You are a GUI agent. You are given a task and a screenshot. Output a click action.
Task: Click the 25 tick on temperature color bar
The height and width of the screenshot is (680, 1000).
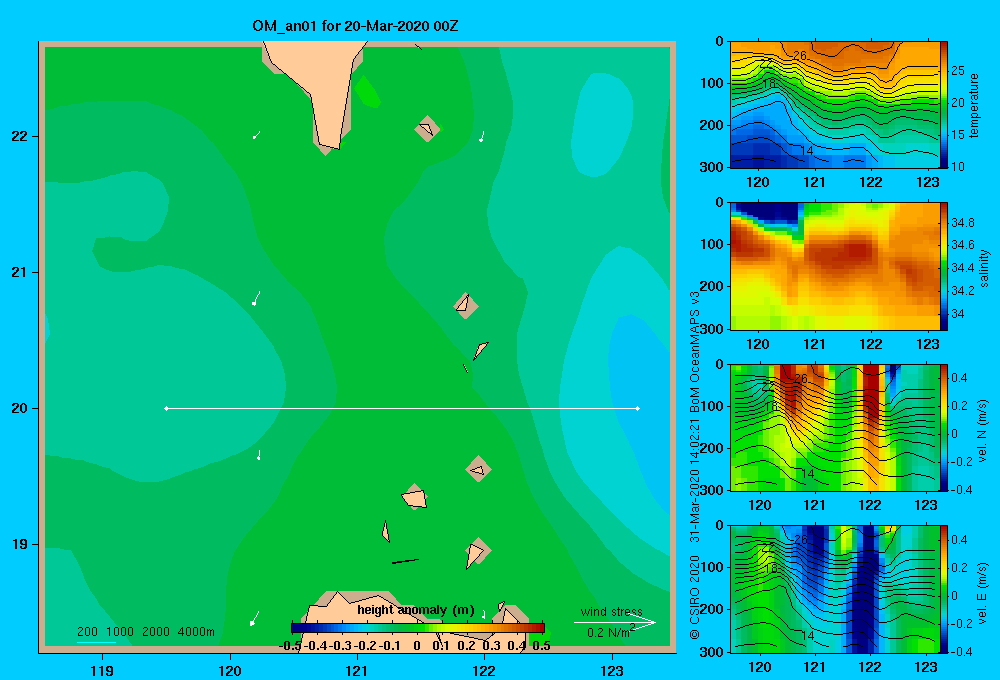[958, 71]
